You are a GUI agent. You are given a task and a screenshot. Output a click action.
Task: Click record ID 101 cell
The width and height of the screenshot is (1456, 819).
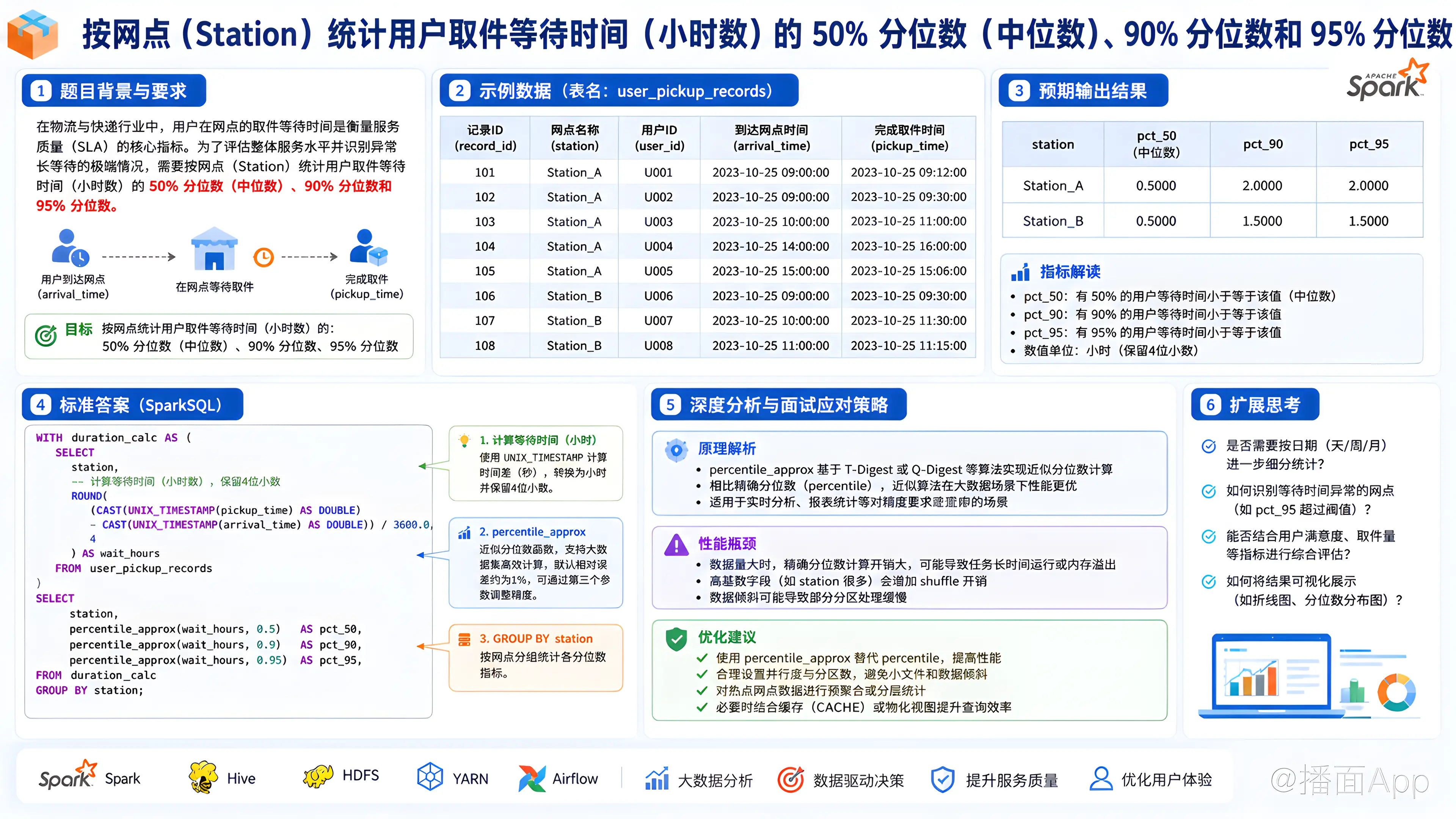[485, 173]
